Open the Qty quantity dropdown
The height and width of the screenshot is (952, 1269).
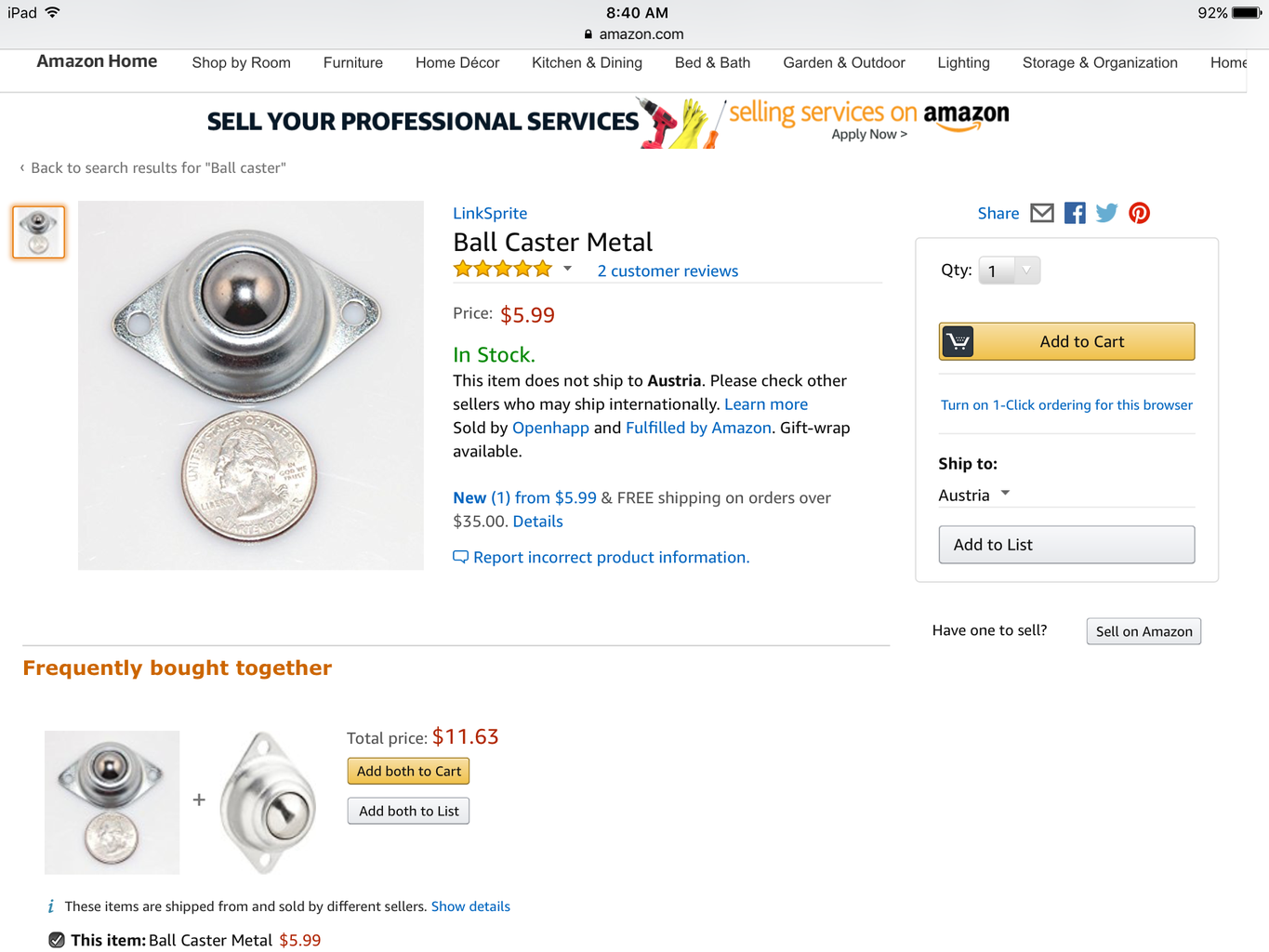coord(1010,271)
